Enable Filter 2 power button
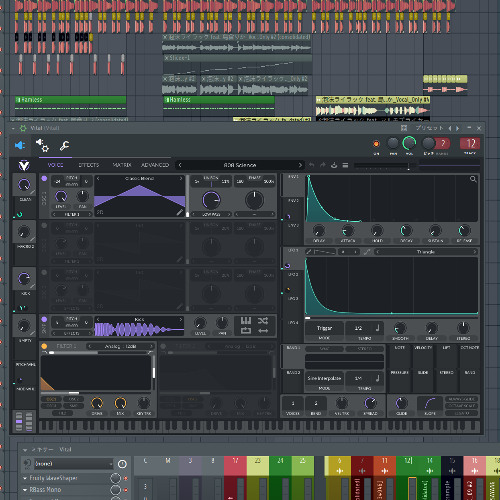This screenshot has width=500, height=500. coord(163,346)
